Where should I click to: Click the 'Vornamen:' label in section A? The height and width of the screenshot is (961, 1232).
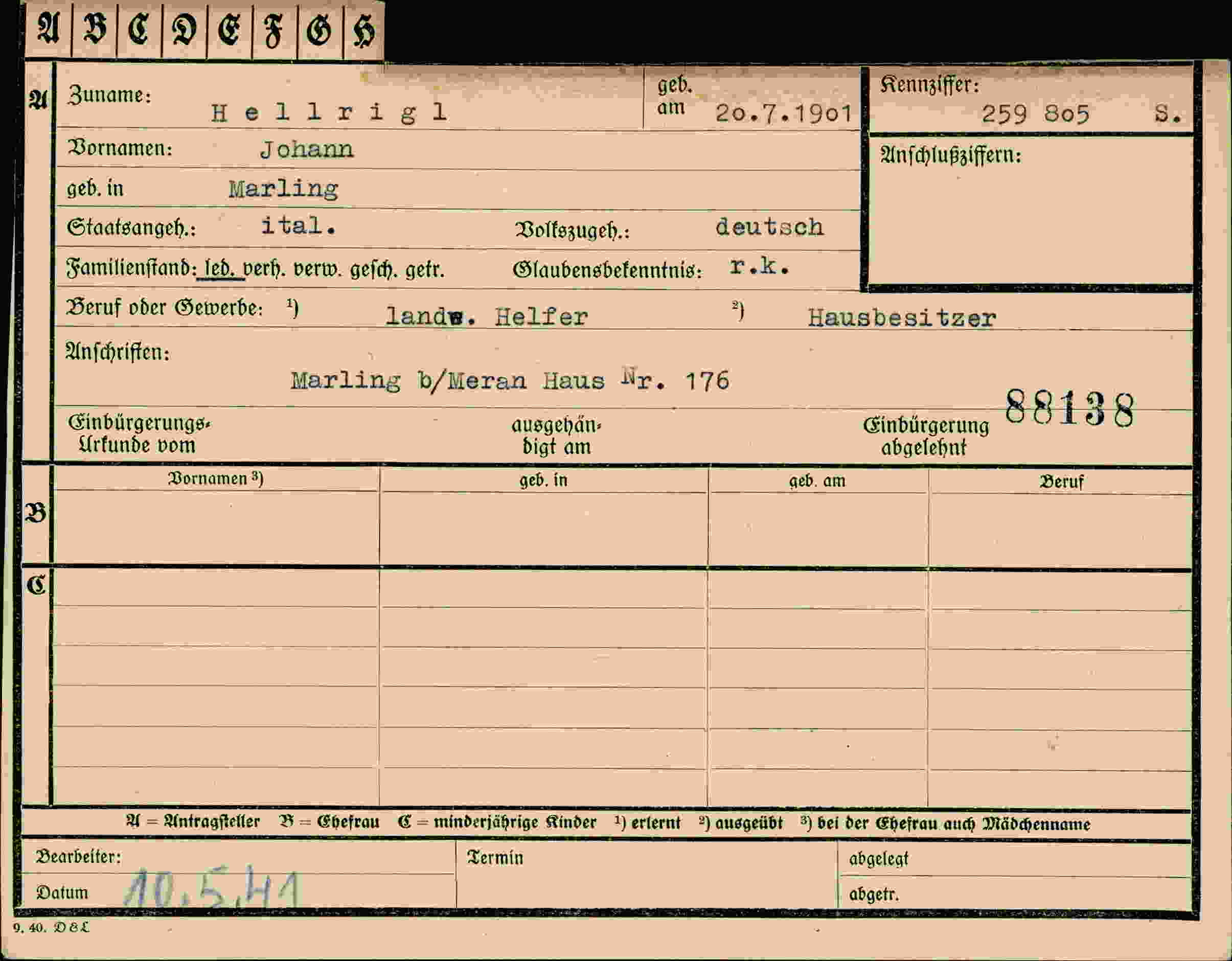120,148
